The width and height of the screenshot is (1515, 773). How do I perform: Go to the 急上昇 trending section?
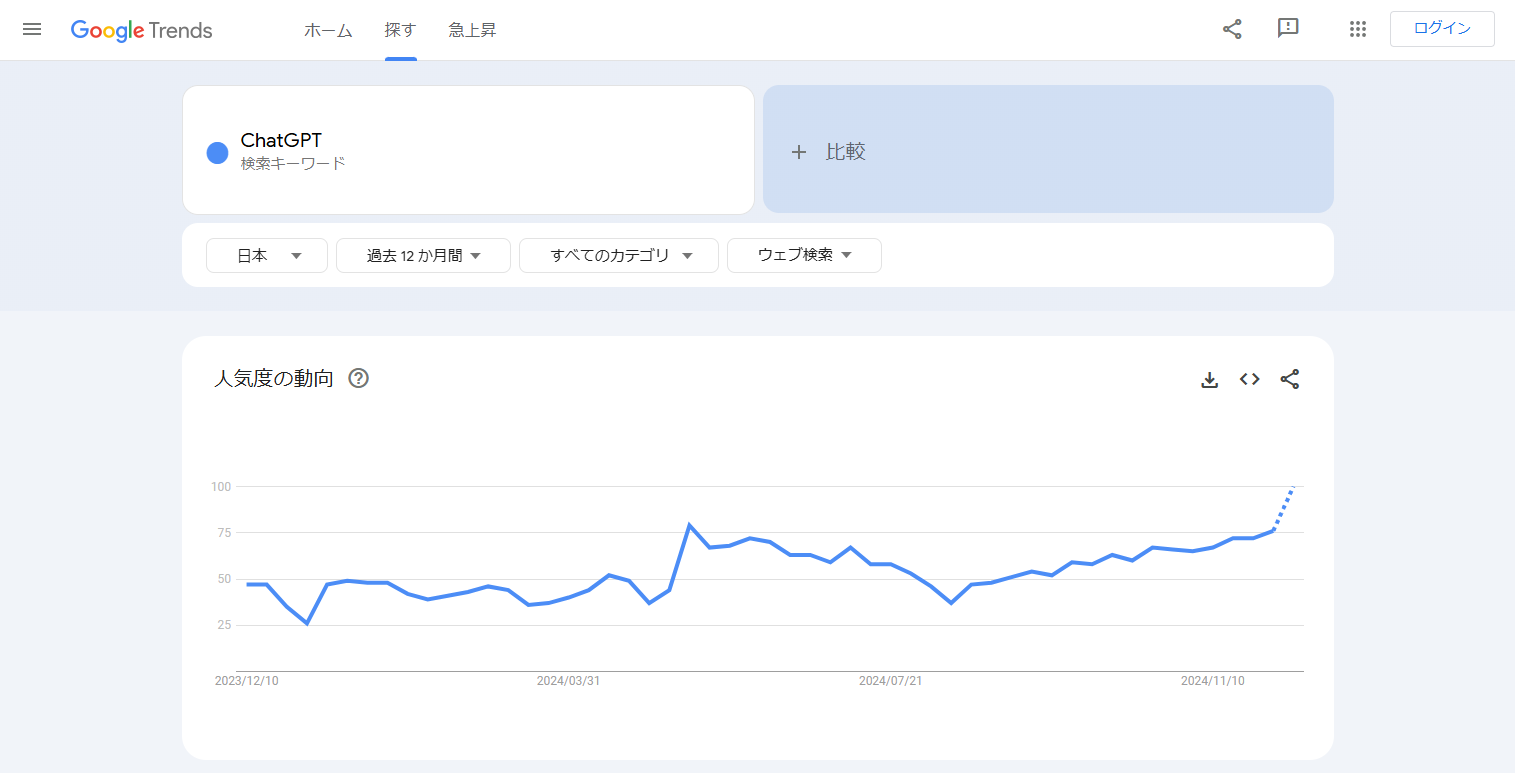470,30
